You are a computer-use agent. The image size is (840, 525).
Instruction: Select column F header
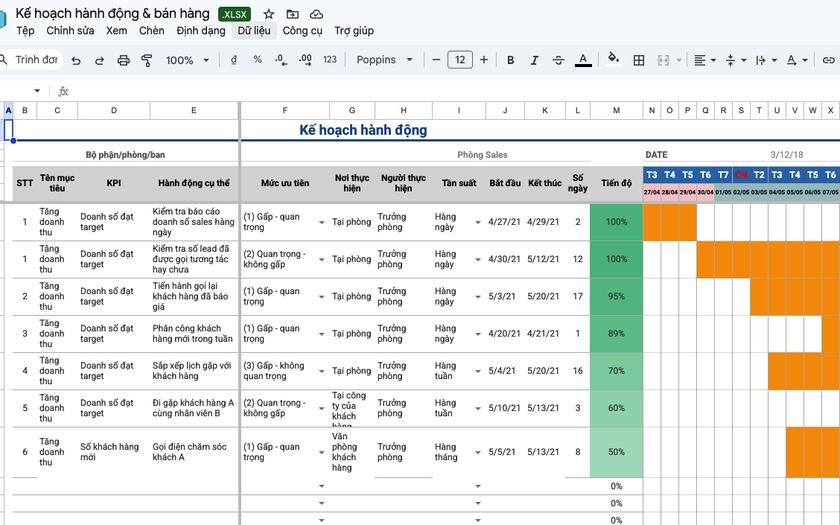pyautogui.click(x=285, y=110)
